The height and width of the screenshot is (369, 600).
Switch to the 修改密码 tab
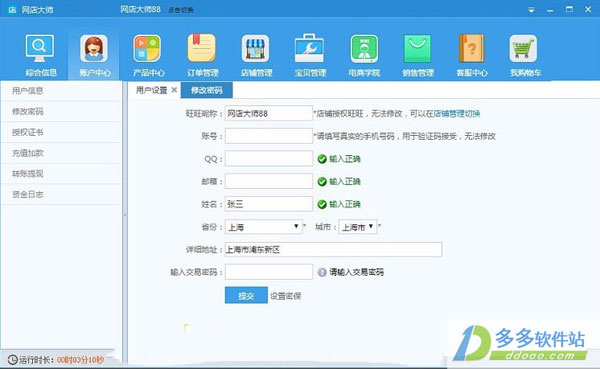pyautogui.click(x=207, y=90)
